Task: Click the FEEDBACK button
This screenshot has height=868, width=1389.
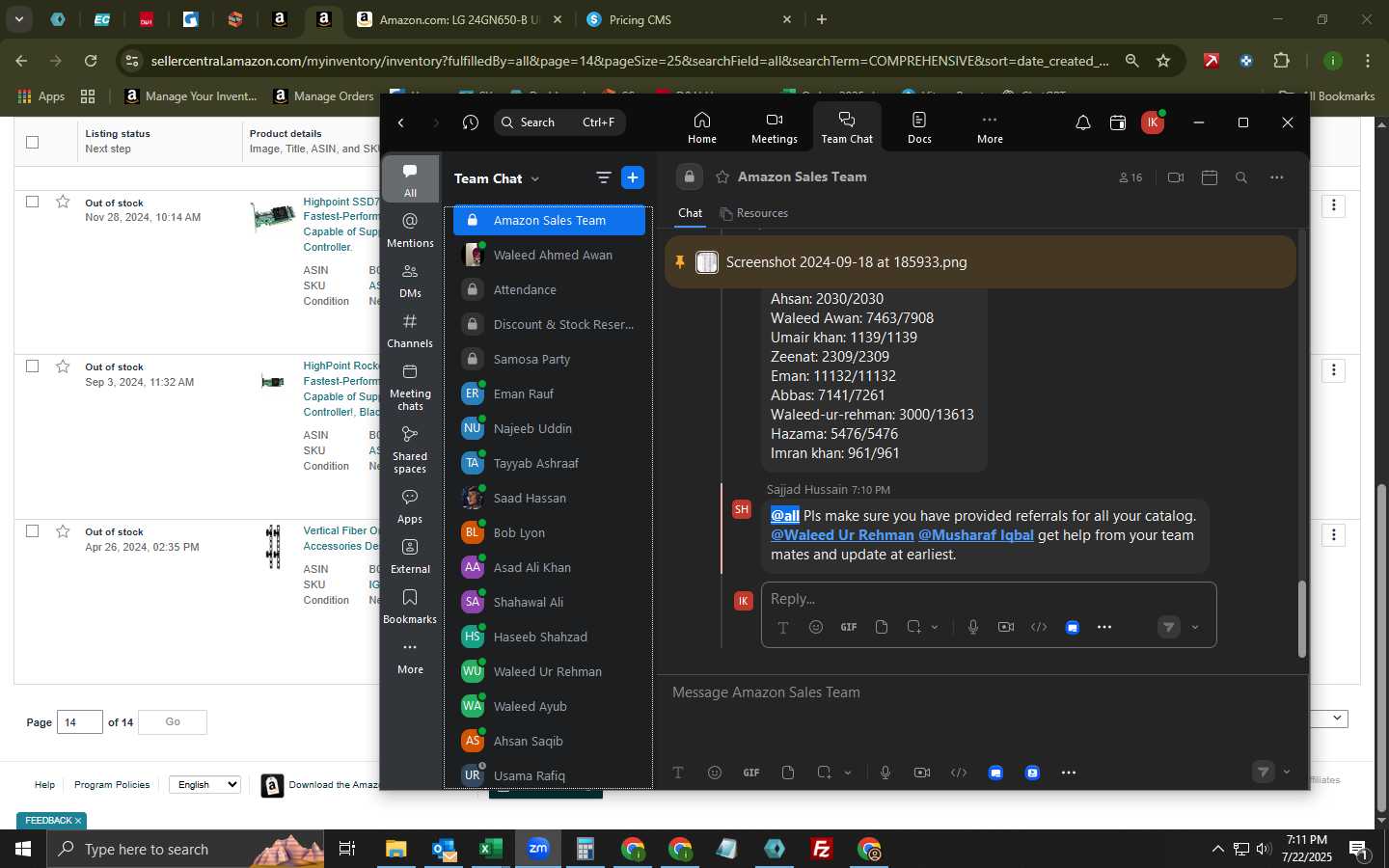Action: click(52, 821)
